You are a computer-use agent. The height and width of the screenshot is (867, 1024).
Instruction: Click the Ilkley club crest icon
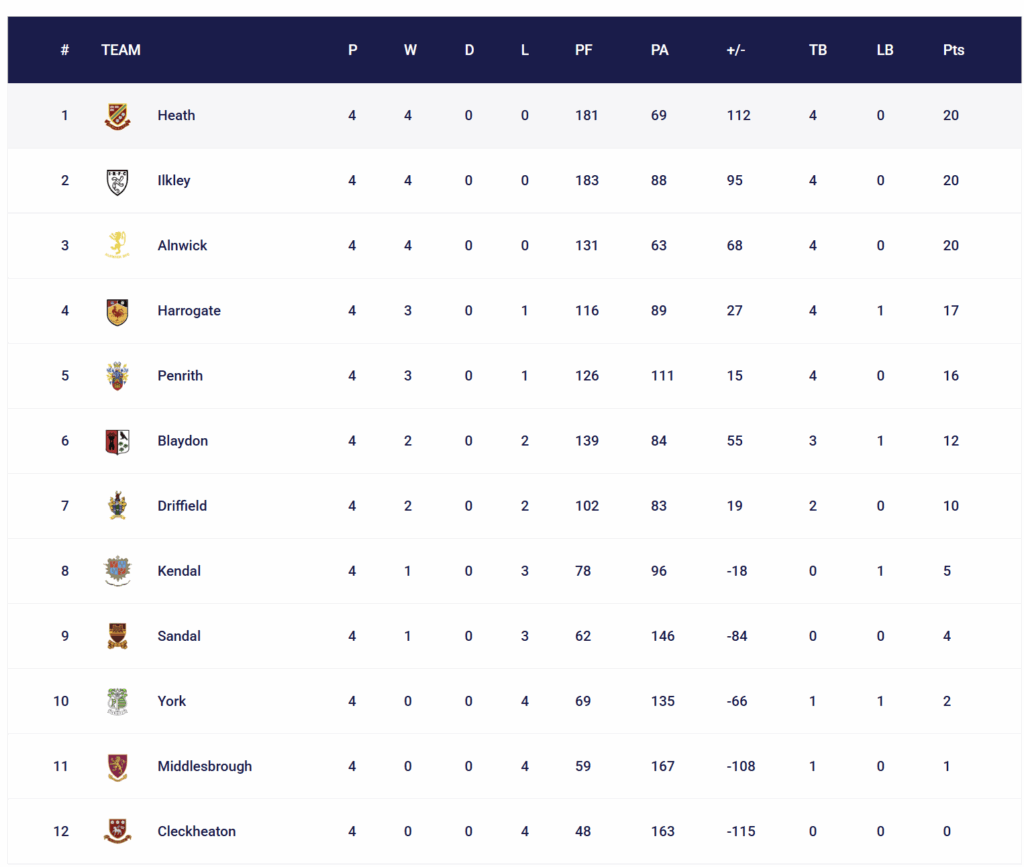coord(117,181)
